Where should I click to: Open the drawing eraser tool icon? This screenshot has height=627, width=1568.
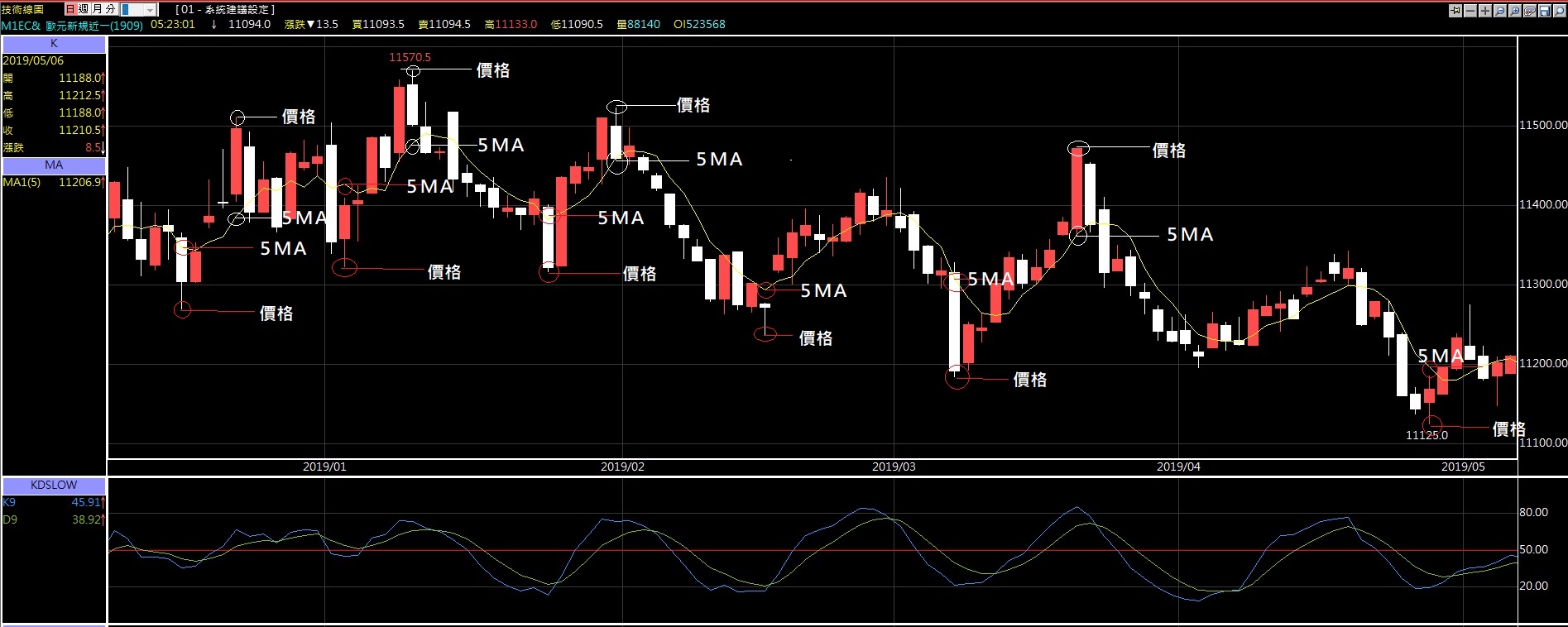[1530, 11]
